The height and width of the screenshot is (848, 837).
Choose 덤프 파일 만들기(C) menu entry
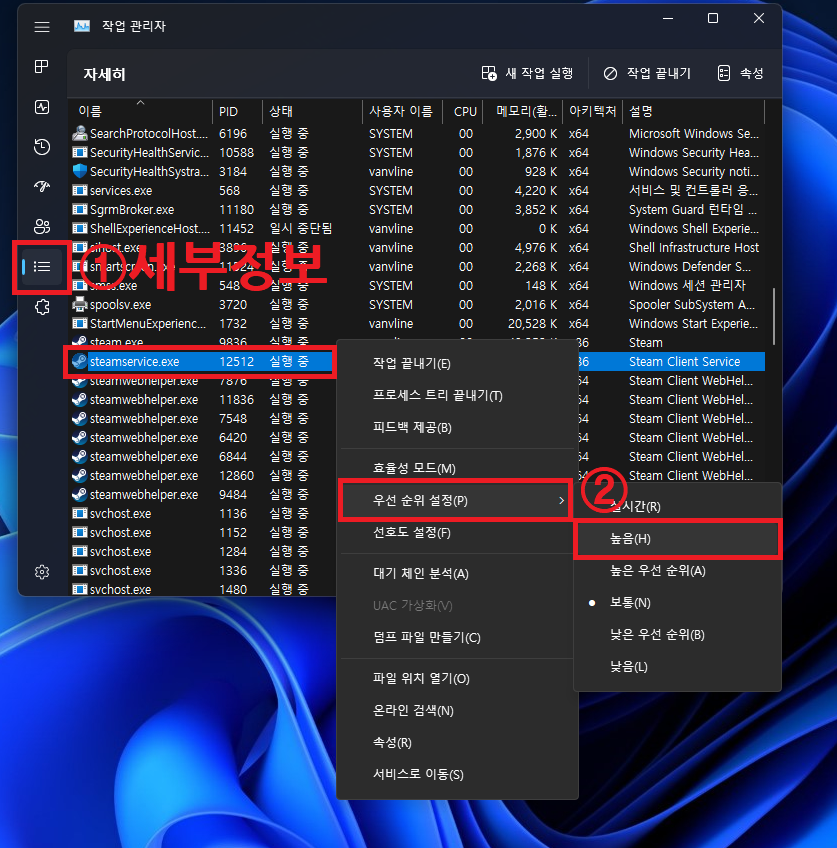click(x=457, y=638)
